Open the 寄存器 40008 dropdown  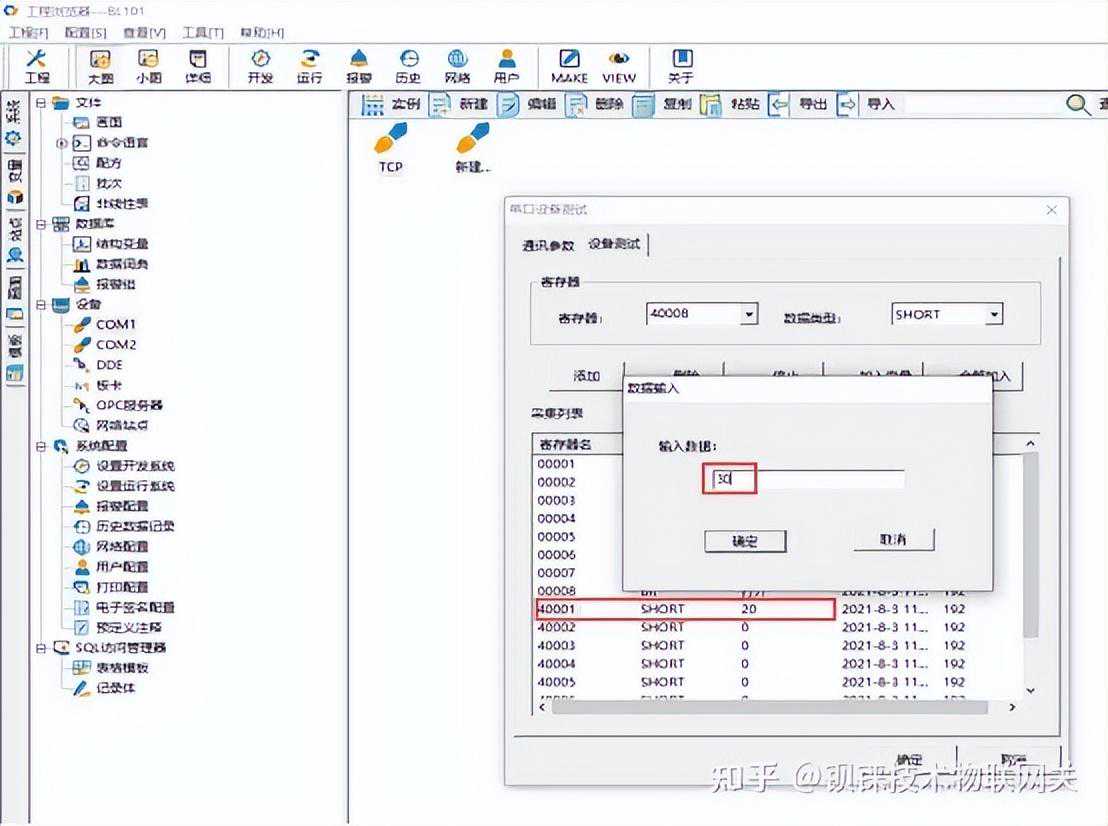point(749,315)
